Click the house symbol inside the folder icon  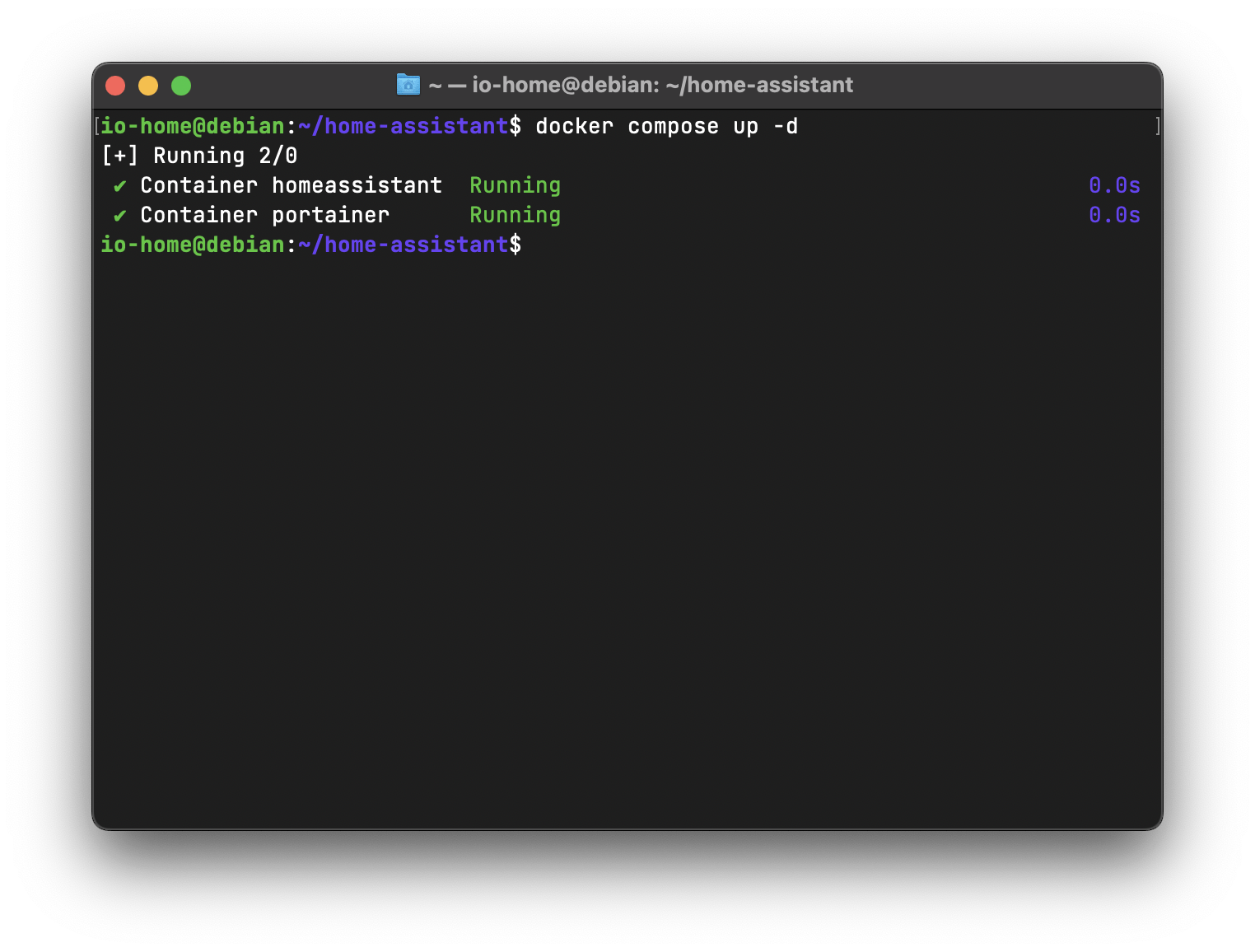(x=408, y=85)
